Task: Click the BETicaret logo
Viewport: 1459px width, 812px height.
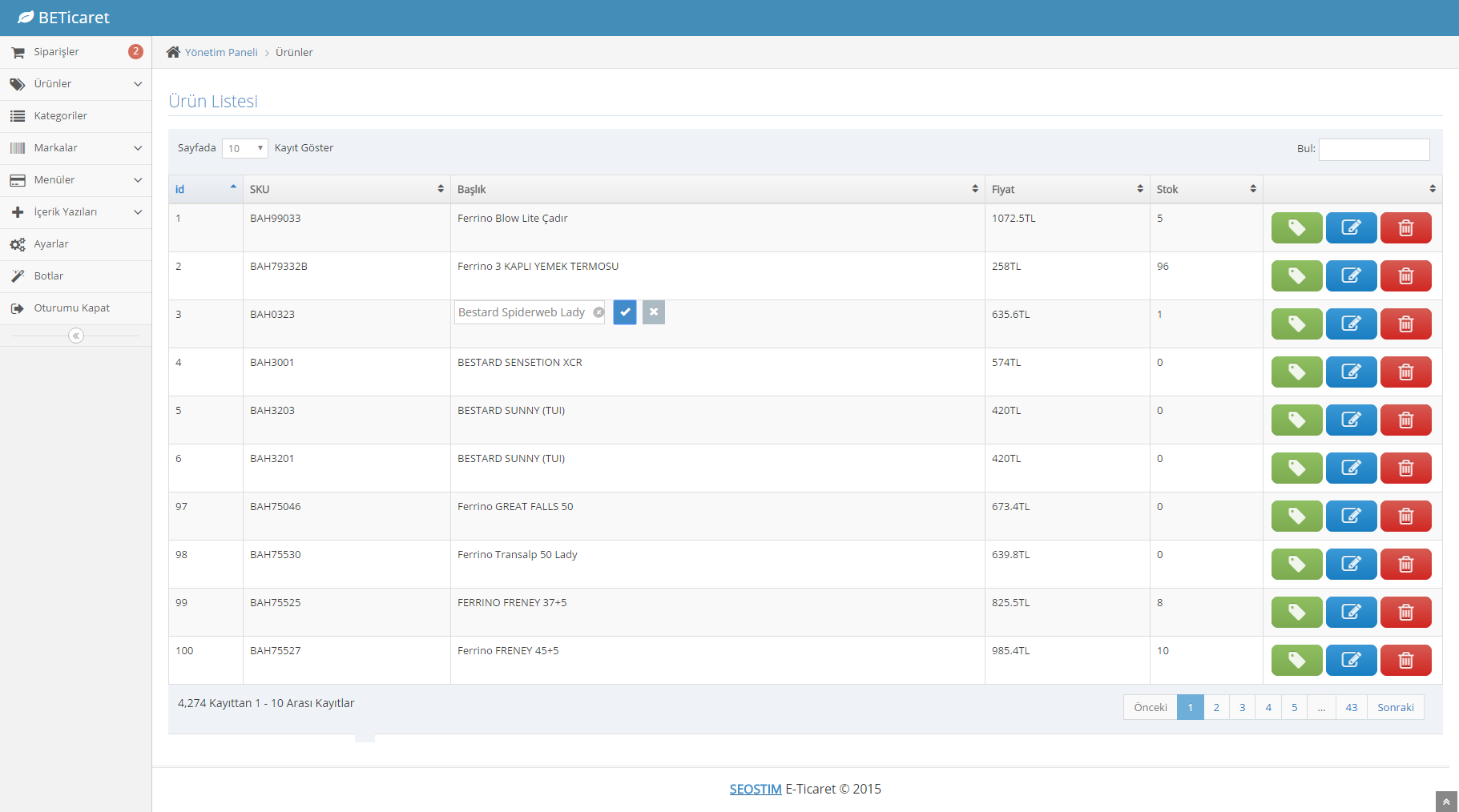Action: click(x=64, y=18)
